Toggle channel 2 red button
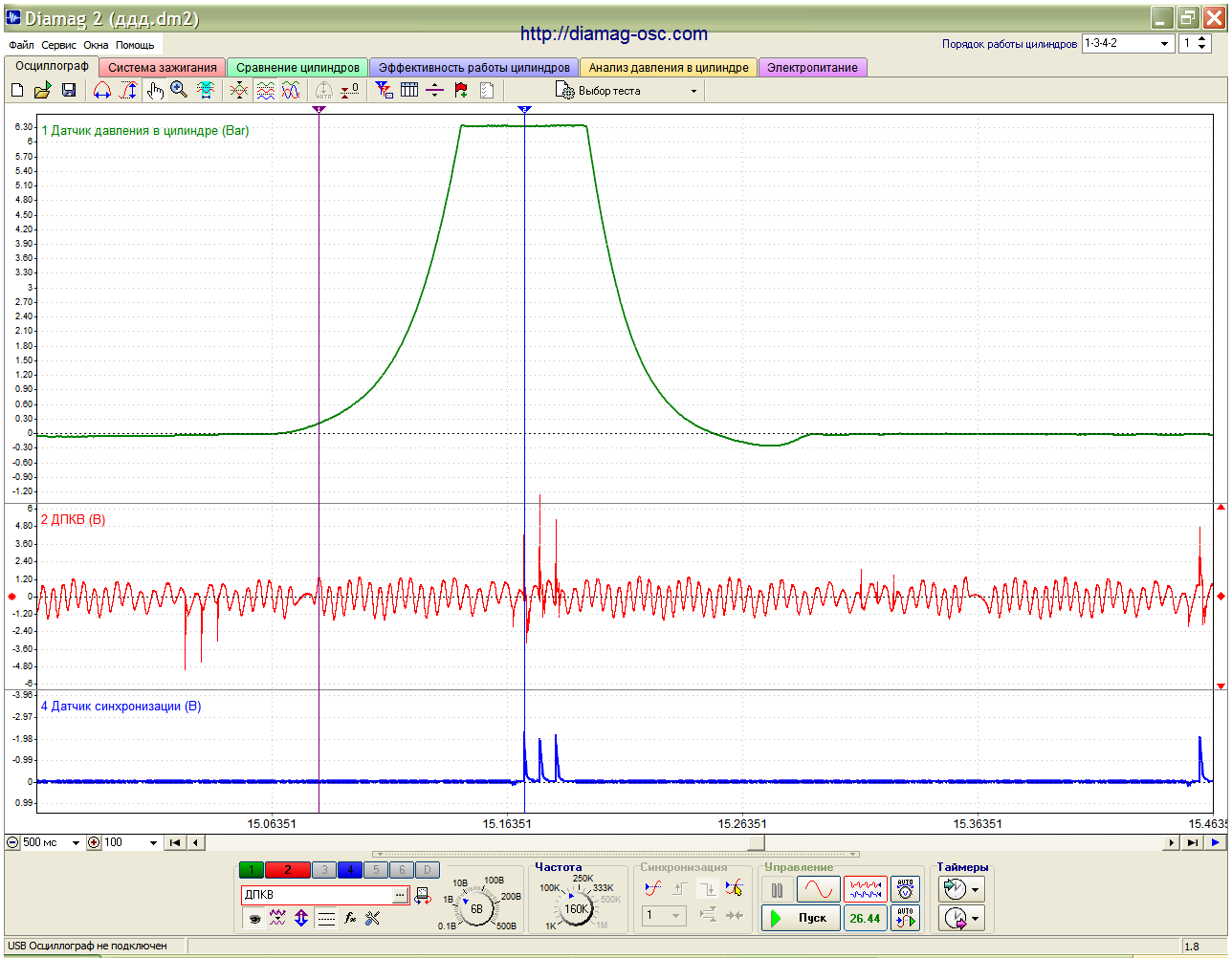This screenshot has height=958, width=1232. coord(288,870)
